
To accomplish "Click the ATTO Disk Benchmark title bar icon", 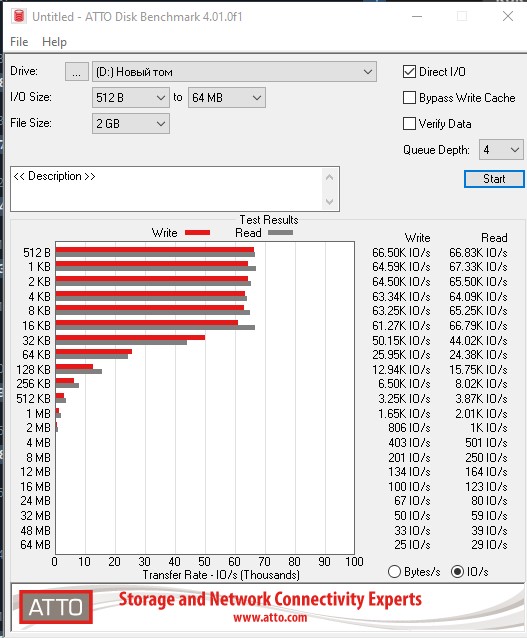I will point(18,16).
